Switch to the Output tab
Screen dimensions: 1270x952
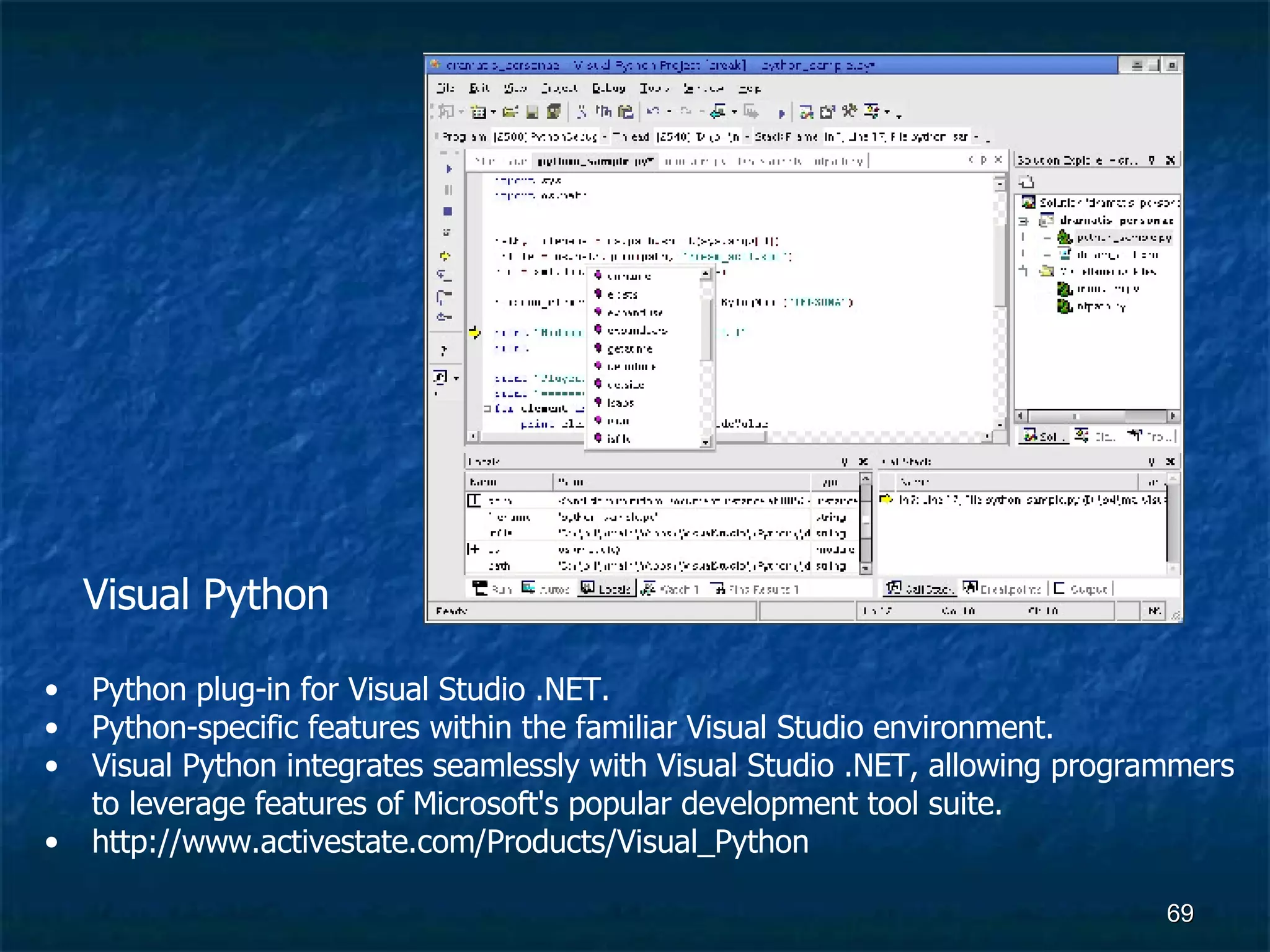(x=1081, y=588)
